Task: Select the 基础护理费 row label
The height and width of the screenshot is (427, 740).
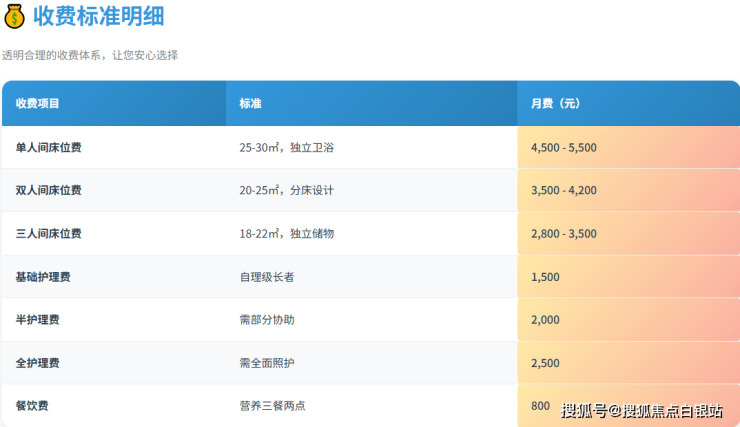Action: coord(43,276)
